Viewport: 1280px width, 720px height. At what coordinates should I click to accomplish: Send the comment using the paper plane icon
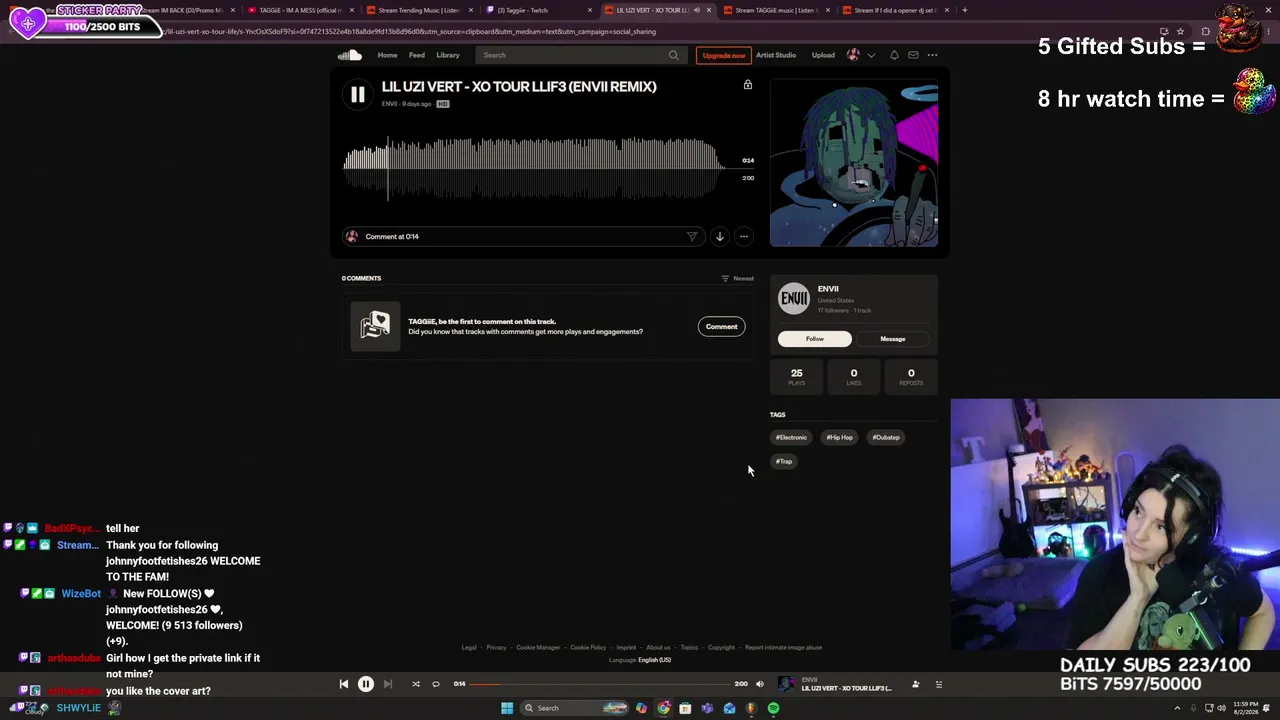(x=691, y=237)
